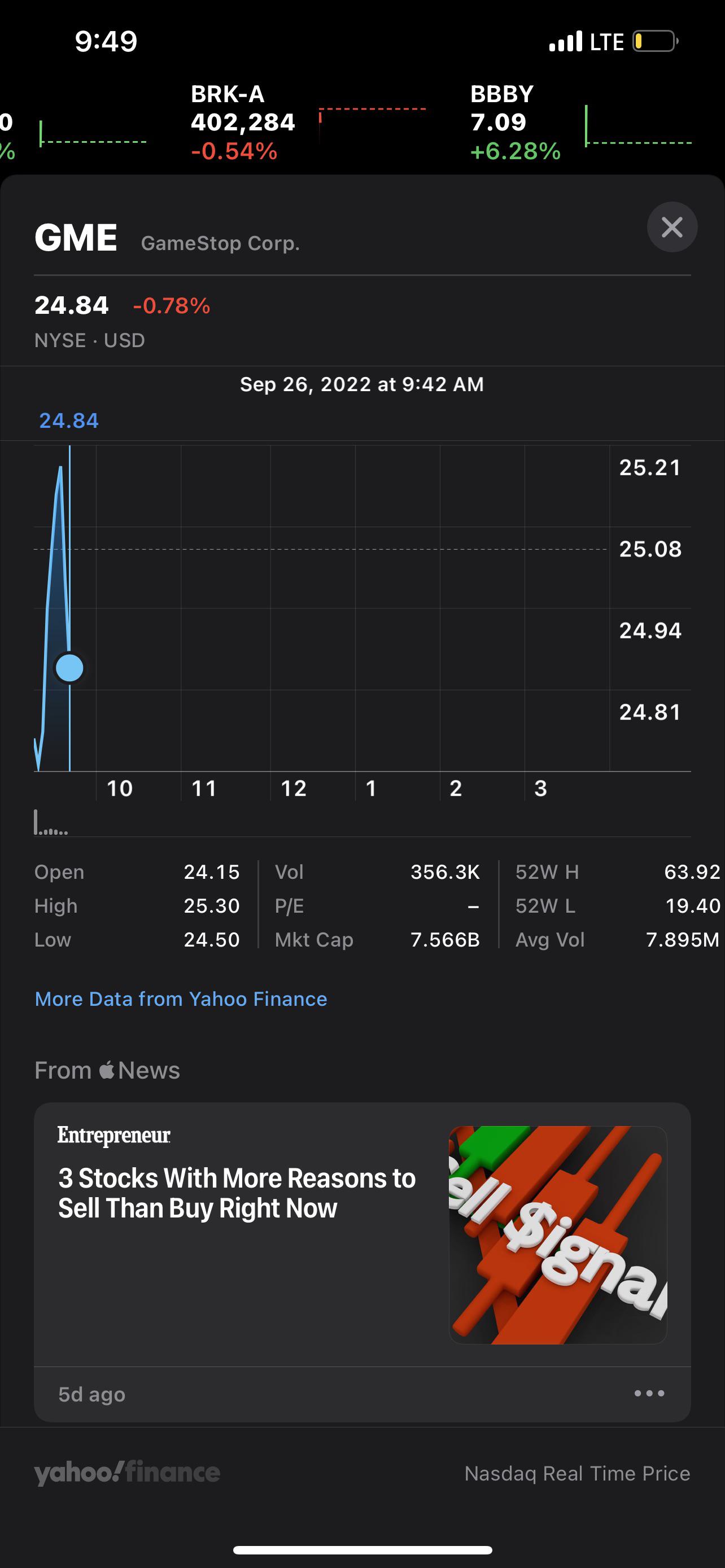Tap the GME ticker symbol heading
This screenshot has width=725, height=1568.
[76, 237]
